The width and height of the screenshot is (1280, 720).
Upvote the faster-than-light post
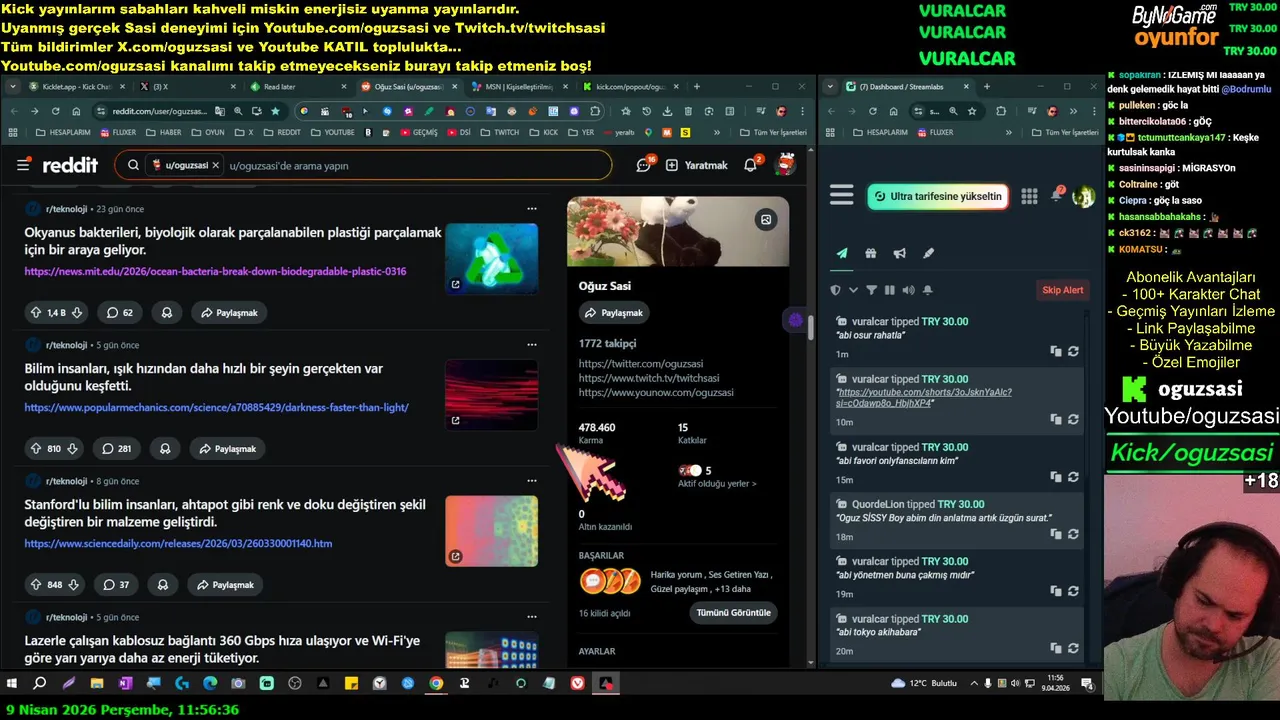[x=36, y=449]
